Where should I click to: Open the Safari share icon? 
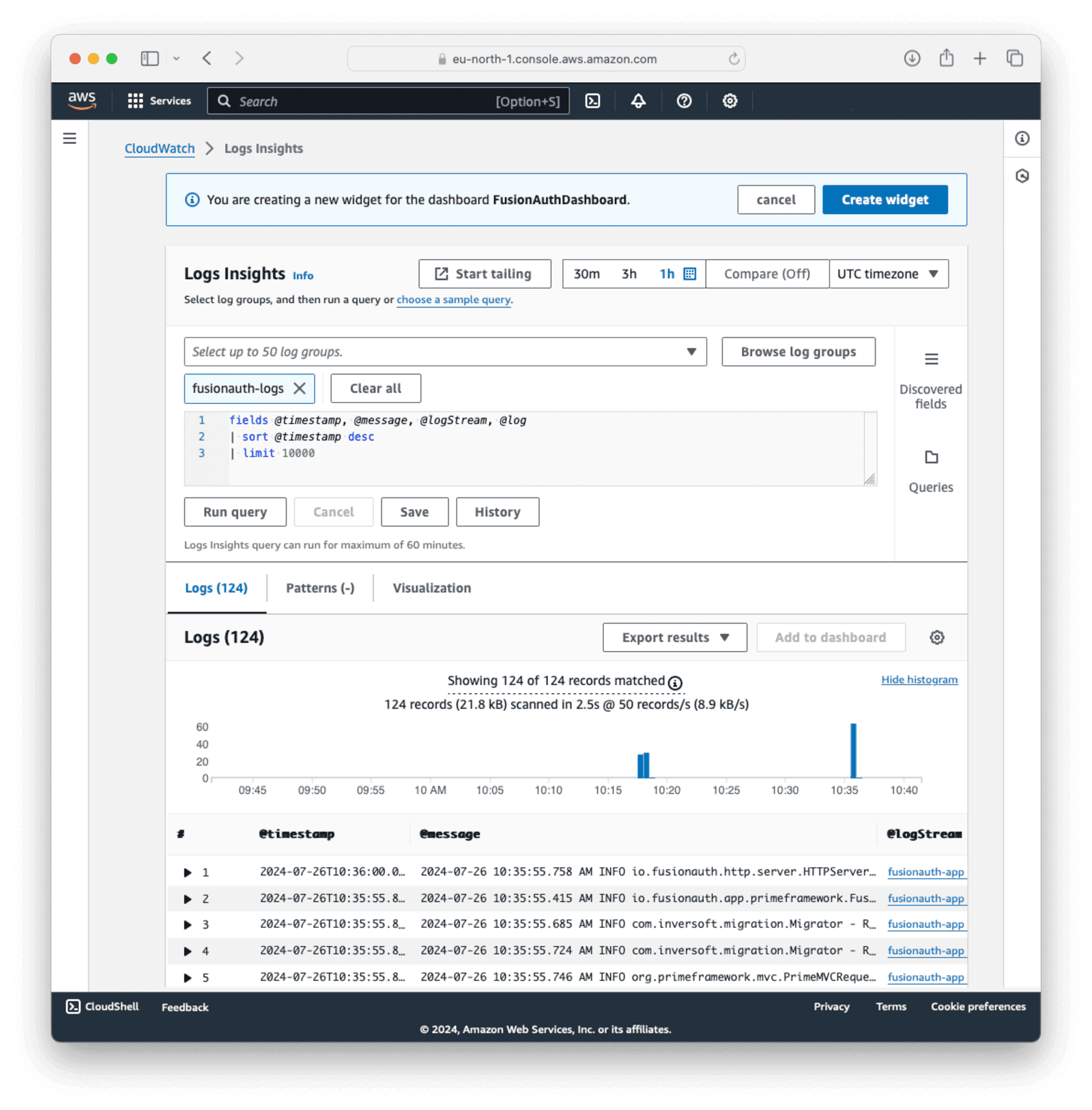(x=946, y=59)
